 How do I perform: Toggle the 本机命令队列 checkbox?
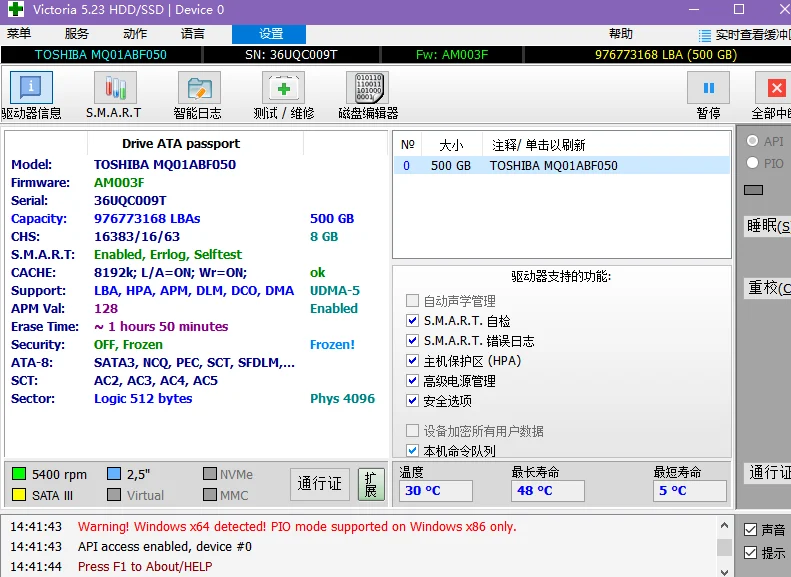click(412, 450)
